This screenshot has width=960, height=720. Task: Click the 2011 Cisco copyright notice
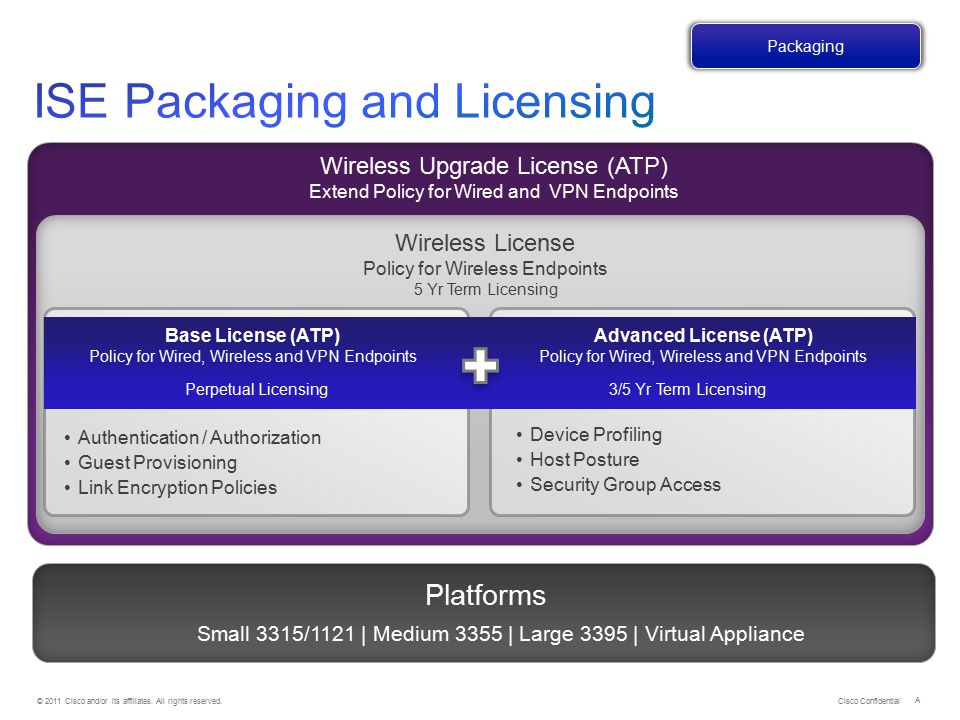[x=129, y=701]
